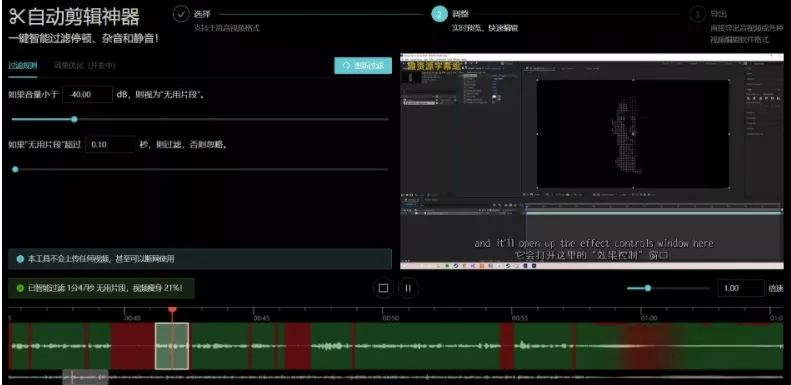Click the 00:50 timeline ruler label
This screenshot has height=385, width=791.
(x=390, y=318)
